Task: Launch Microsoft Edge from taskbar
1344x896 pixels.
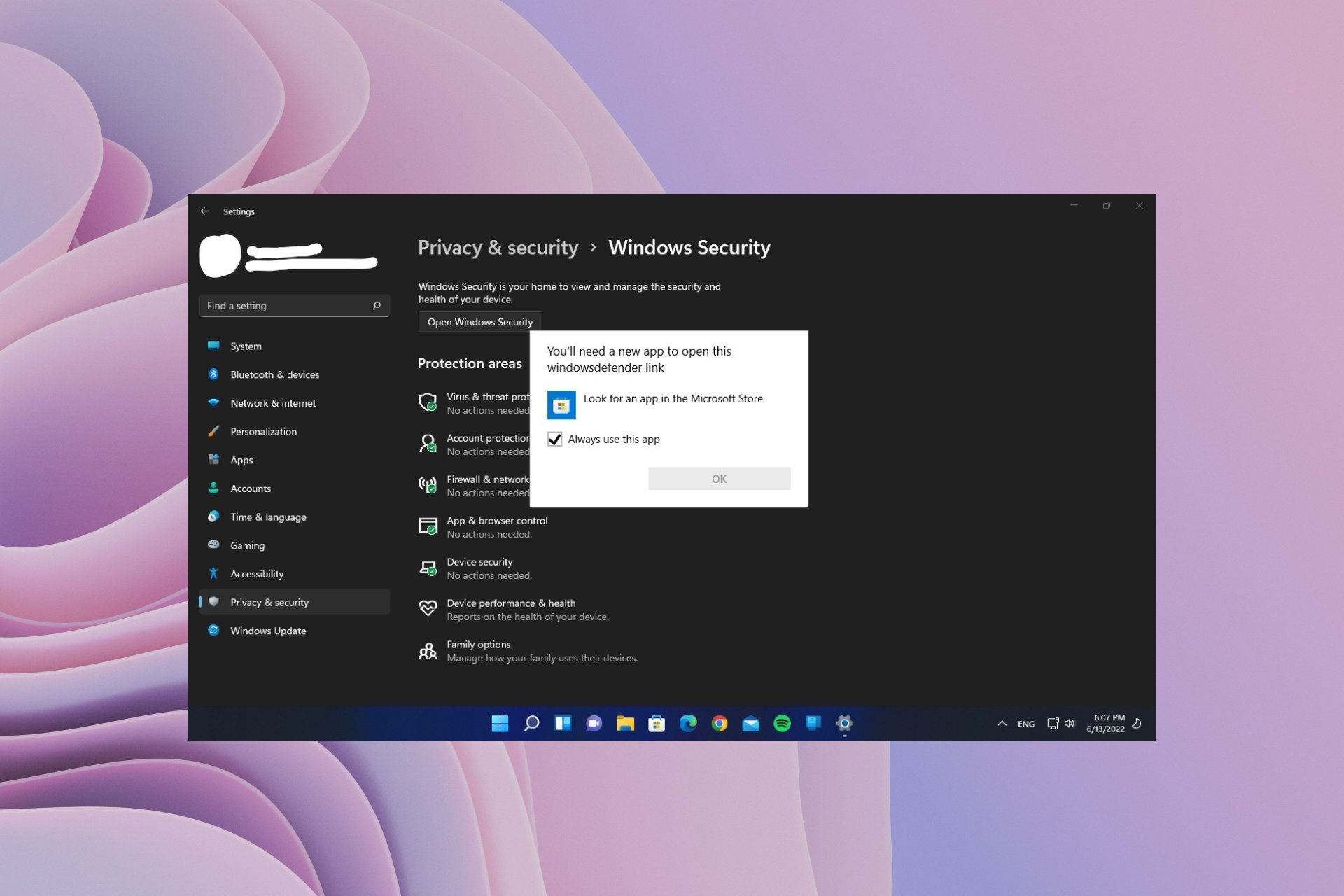Action: 688,724
